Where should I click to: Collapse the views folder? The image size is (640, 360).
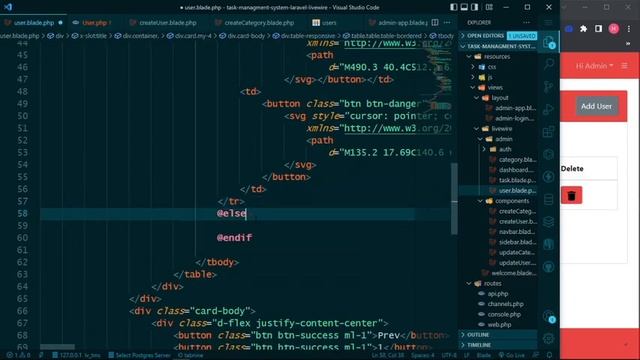pyautogui.click(x=495, y=87)
